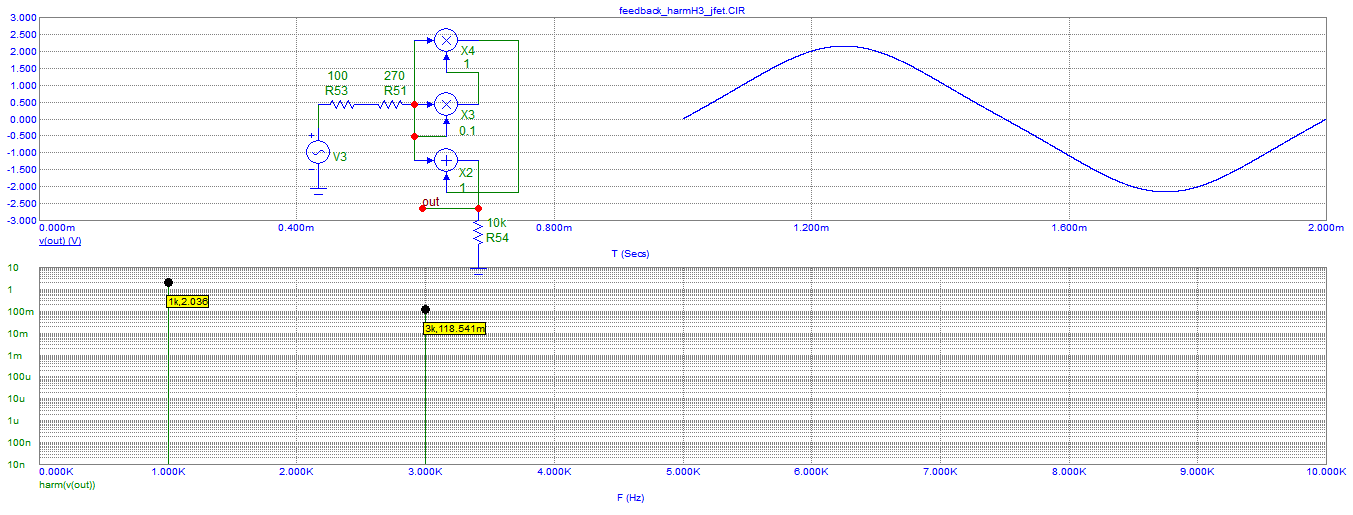Click the '1.000K' frequency axis value

[x=168, y=471]
